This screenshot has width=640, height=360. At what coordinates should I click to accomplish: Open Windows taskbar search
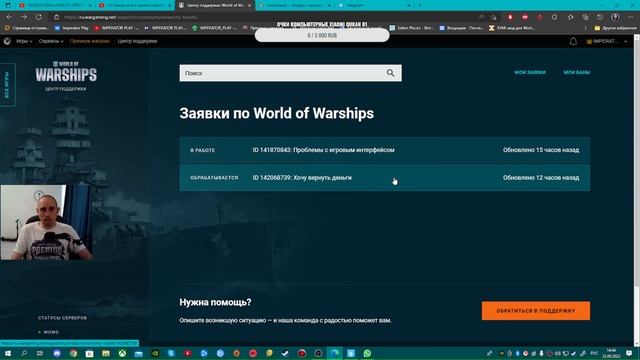click(24, 353)
